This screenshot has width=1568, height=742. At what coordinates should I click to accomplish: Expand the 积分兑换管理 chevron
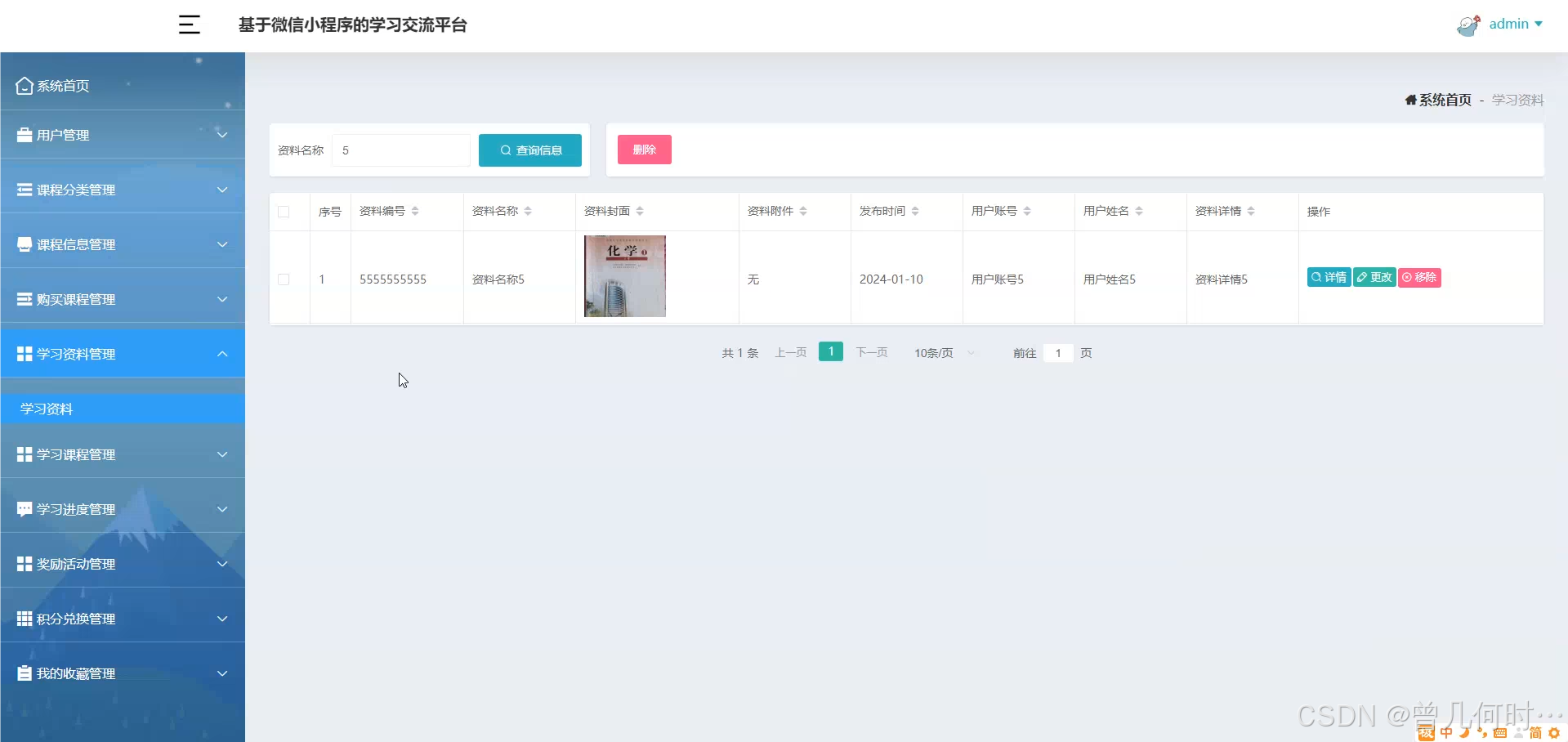(222, 619)
